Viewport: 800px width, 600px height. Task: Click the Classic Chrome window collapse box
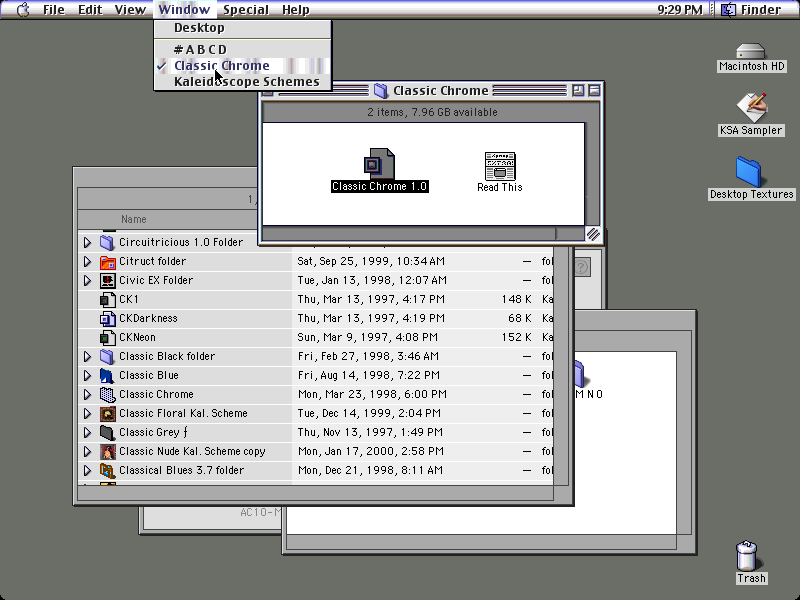pyautogui.click(x=594, y=91)
